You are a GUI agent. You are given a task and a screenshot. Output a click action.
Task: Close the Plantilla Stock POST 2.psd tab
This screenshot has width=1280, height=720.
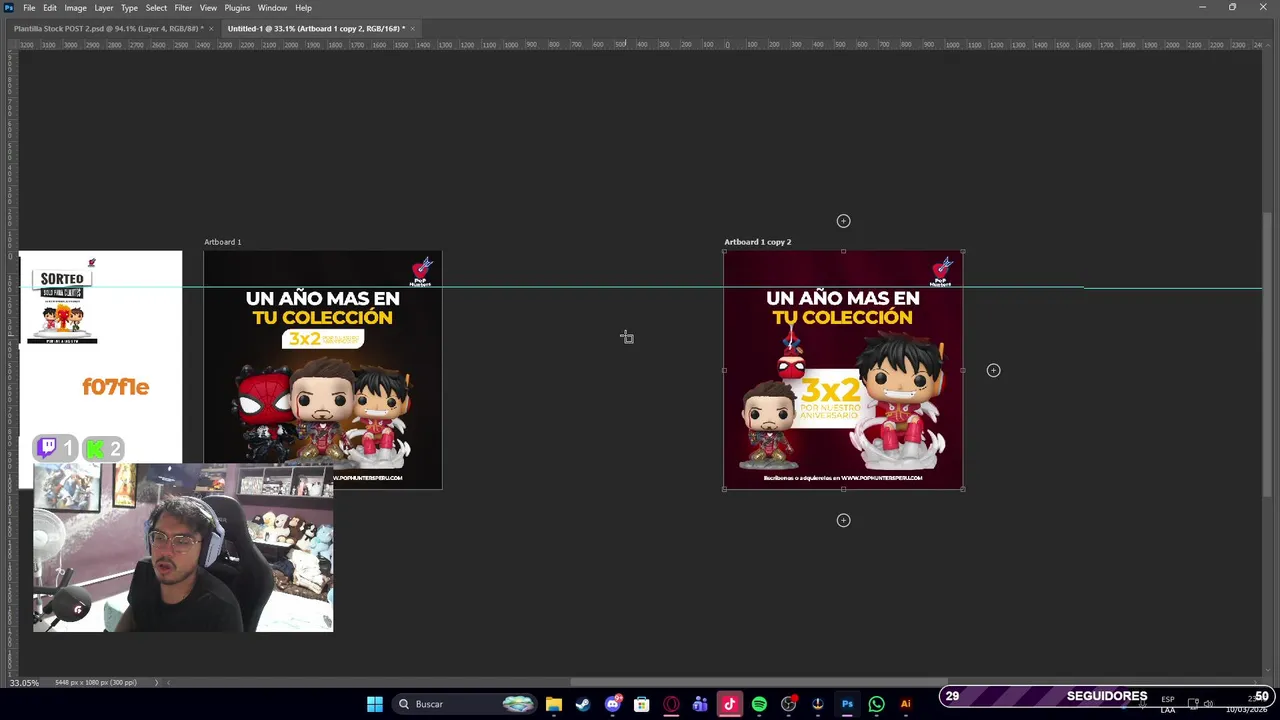tap(211, 28)
